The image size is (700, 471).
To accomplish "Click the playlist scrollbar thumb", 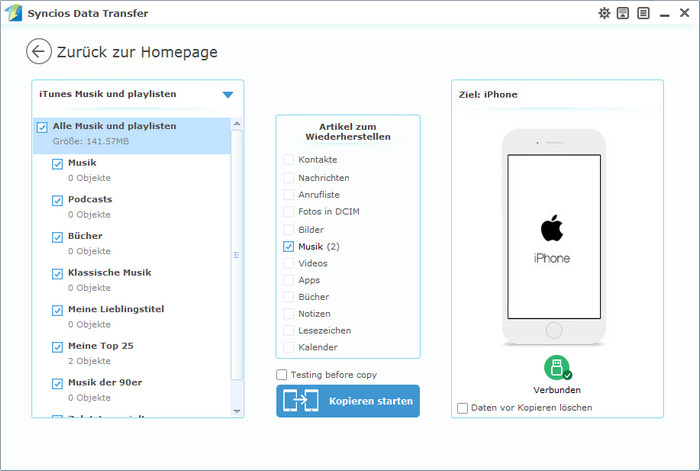I will click(237, 255).
